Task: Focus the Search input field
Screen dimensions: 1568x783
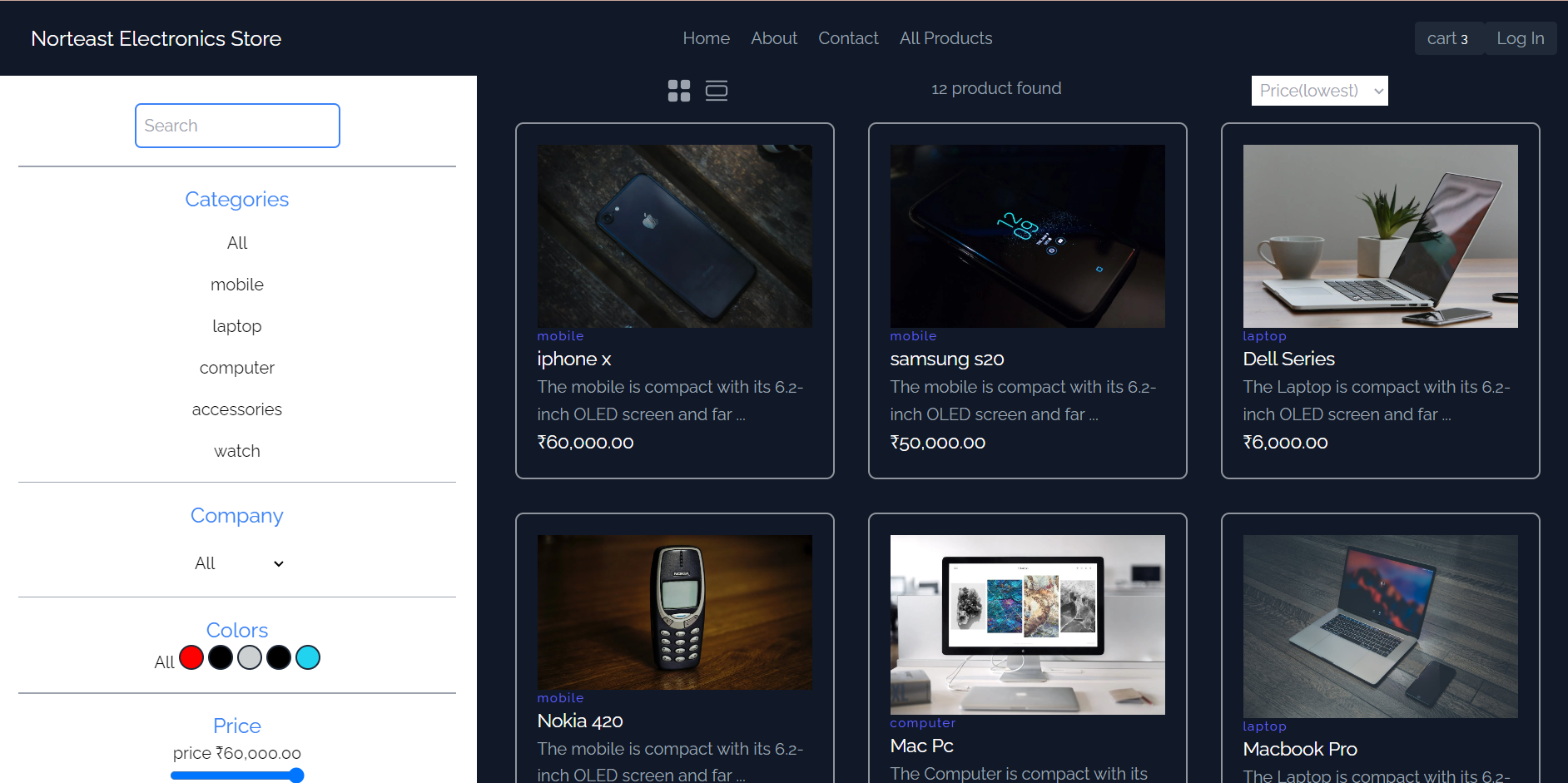Action: pyautogui.click(x=237, y=126)
